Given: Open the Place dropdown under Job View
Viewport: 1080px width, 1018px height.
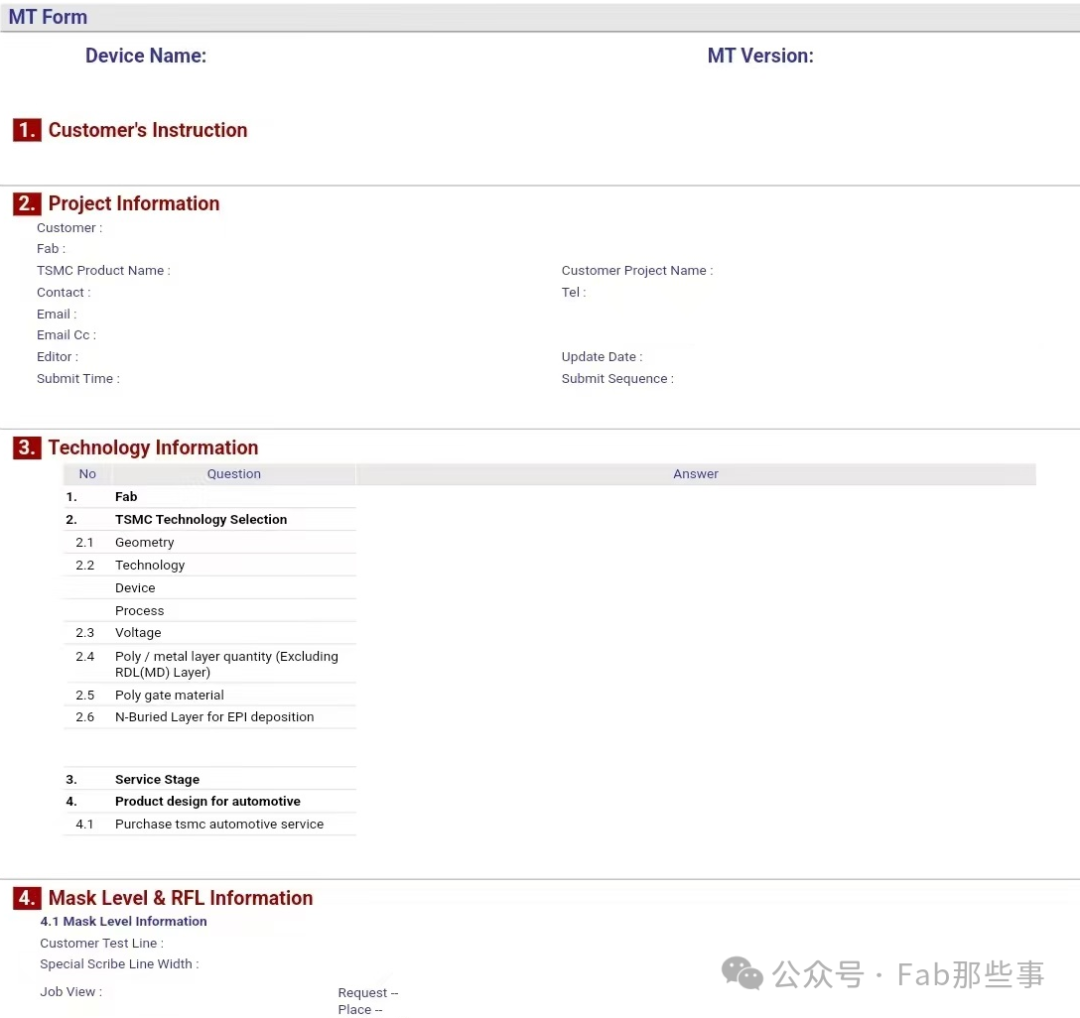Looking at the screenshot, I should (x=358, y=1009).
